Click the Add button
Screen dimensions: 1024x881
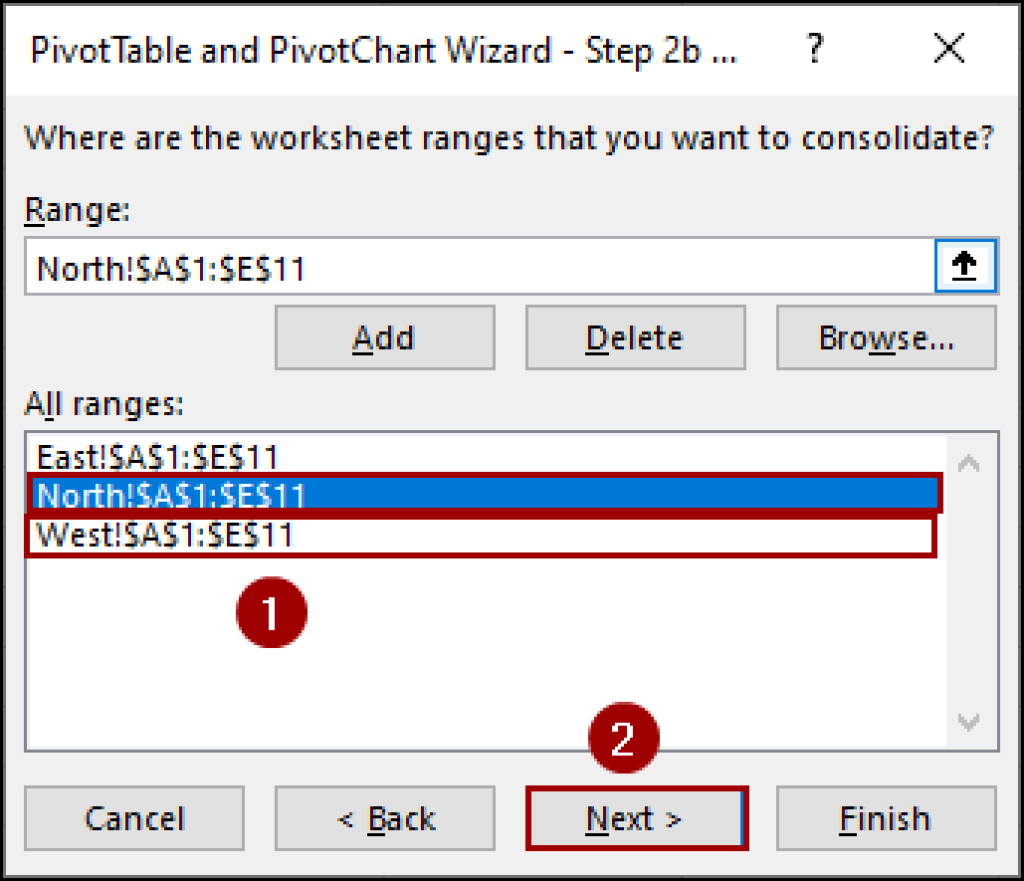tap(384, 337)
